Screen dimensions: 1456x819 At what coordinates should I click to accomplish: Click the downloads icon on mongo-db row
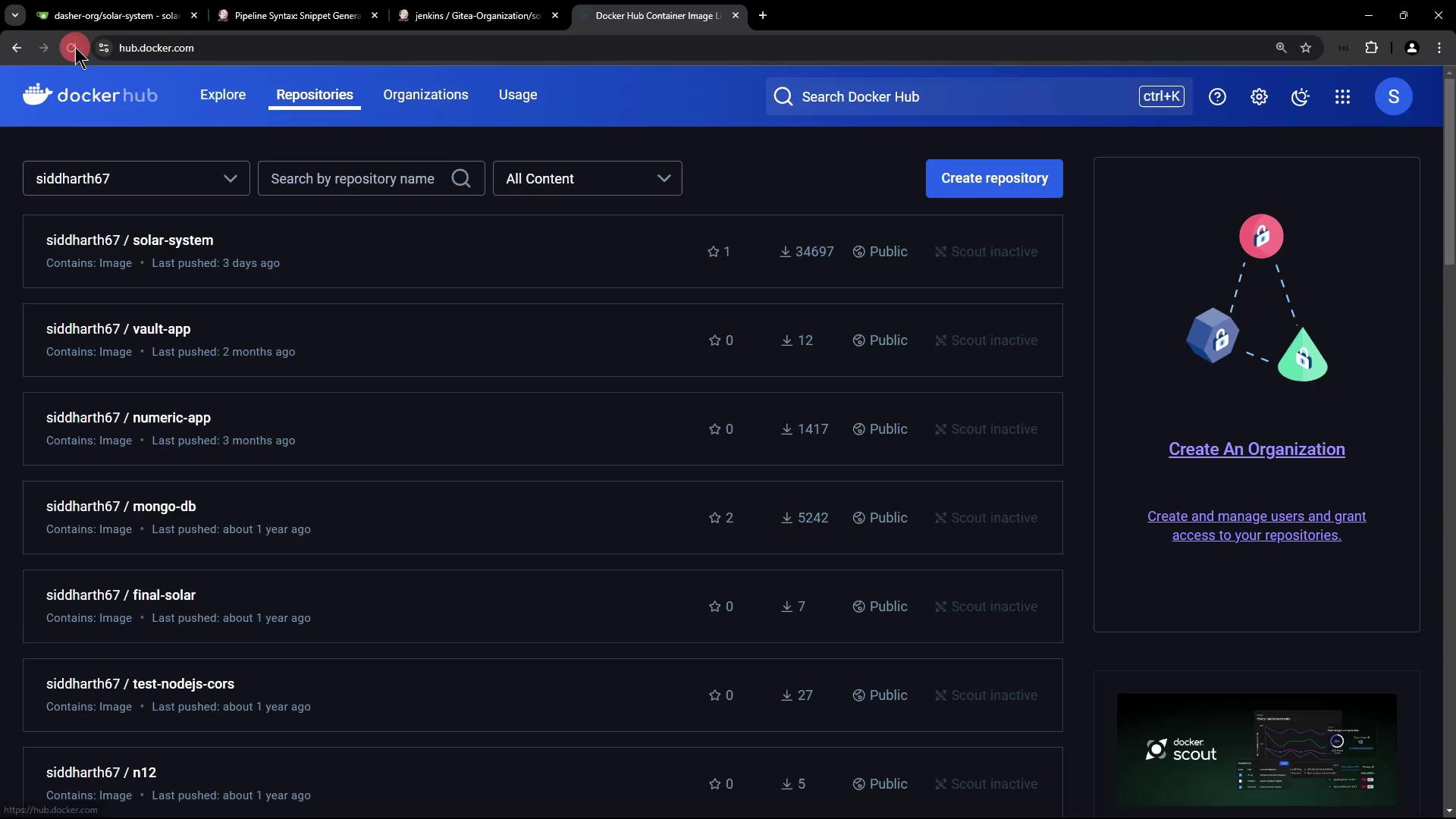787,518
